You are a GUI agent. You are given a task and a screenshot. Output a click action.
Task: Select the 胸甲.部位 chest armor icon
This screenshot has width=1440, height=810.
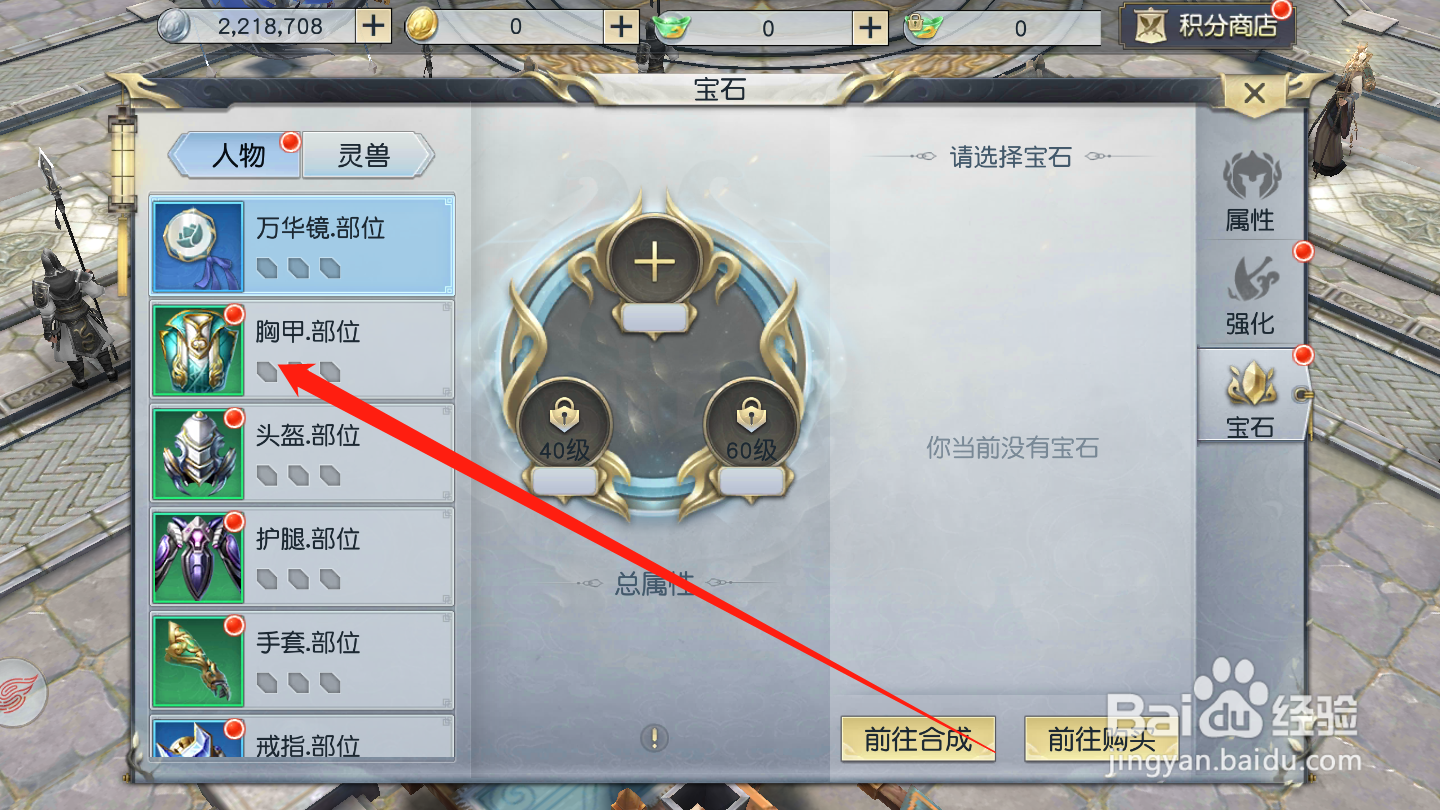pos(199,351)
